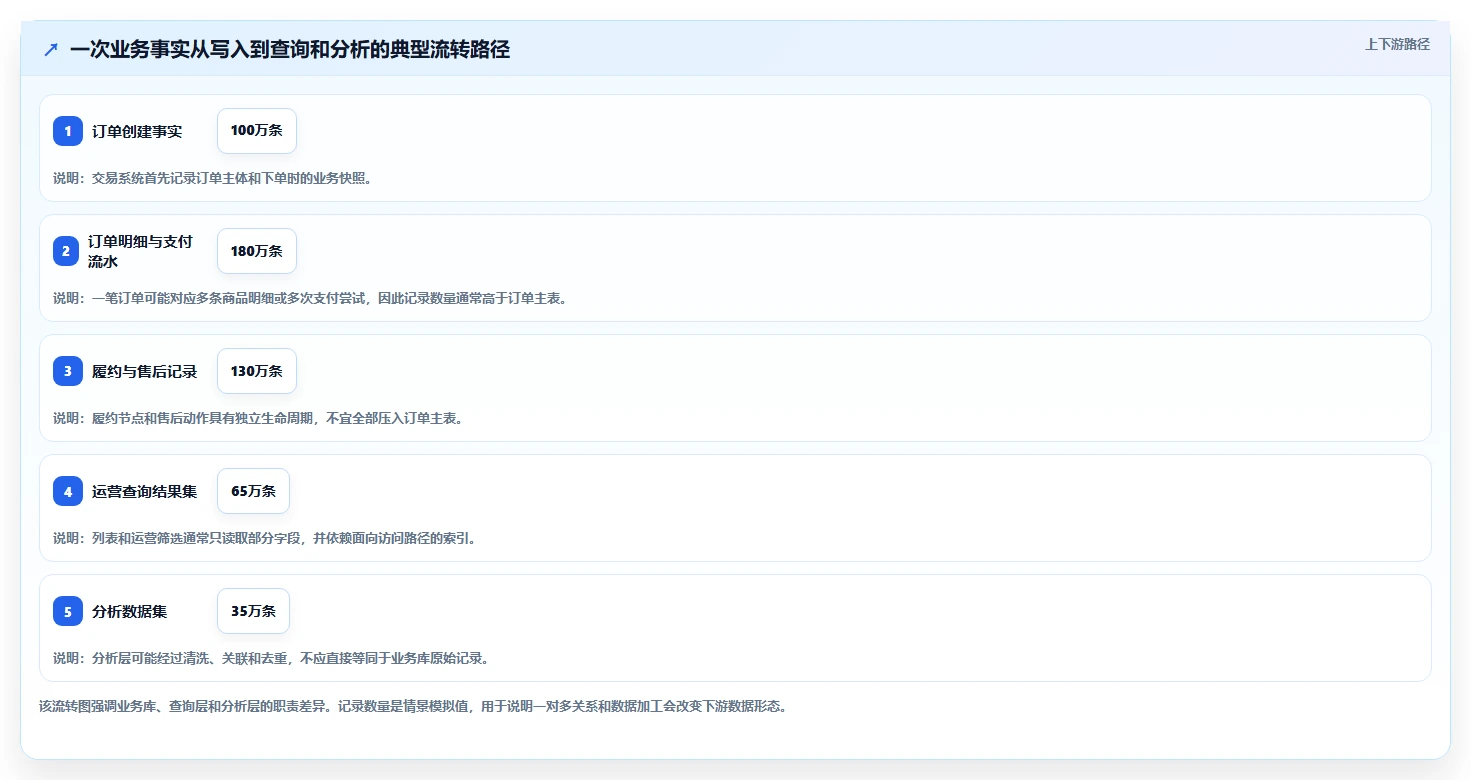
Task: Click the 100万条 count chip
Action: click(x=257, y=131)
